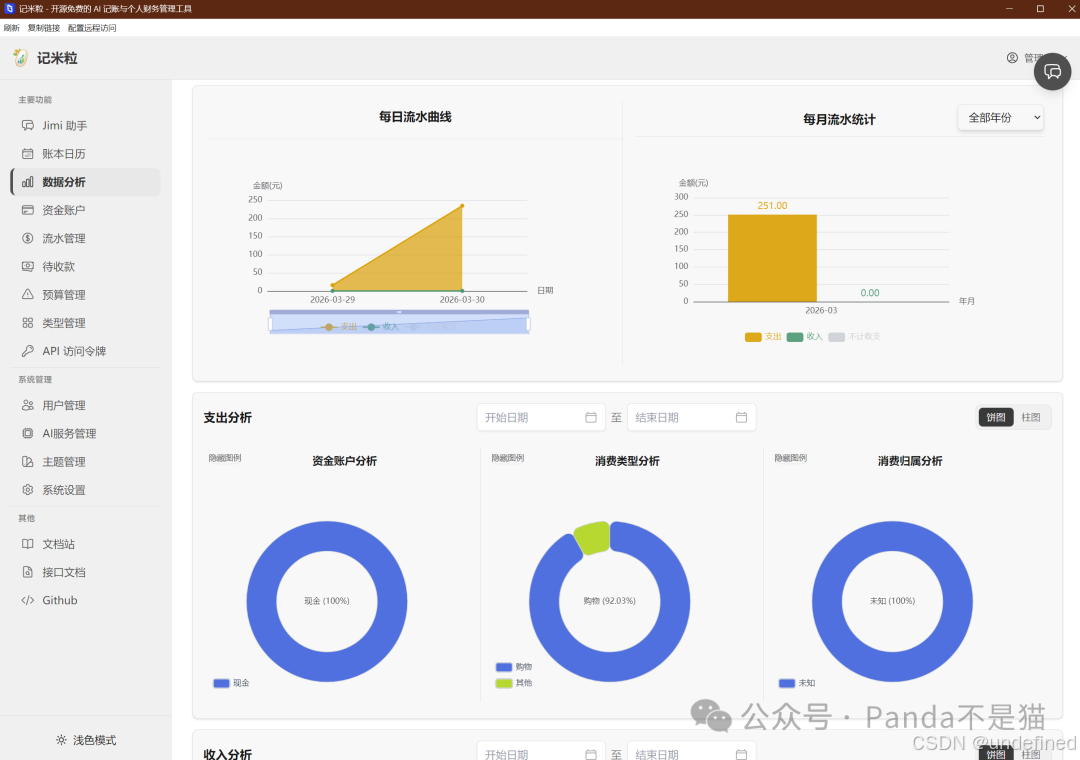Viewport: 1080px width, 760px height.
Task: Click 类型管理 label in sidebar
Action: [x=64, y=322]
